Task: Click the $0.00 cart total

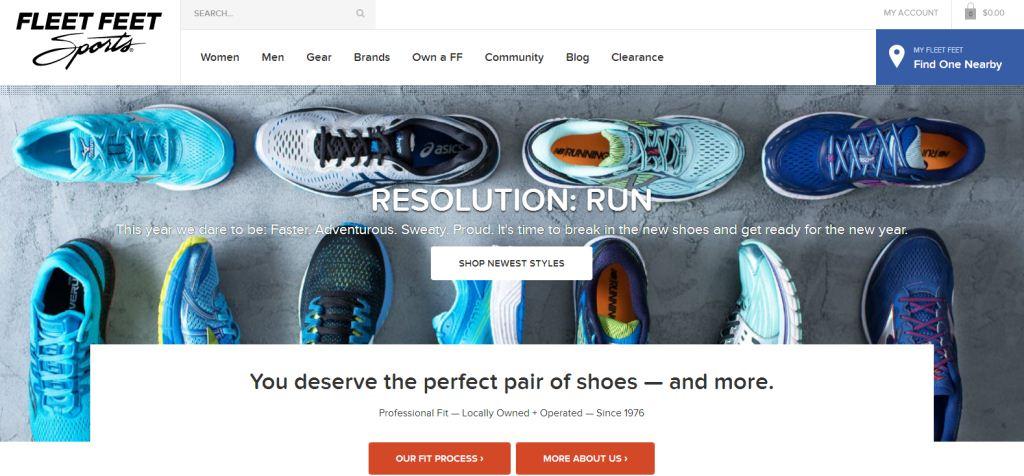Action: 993,12
